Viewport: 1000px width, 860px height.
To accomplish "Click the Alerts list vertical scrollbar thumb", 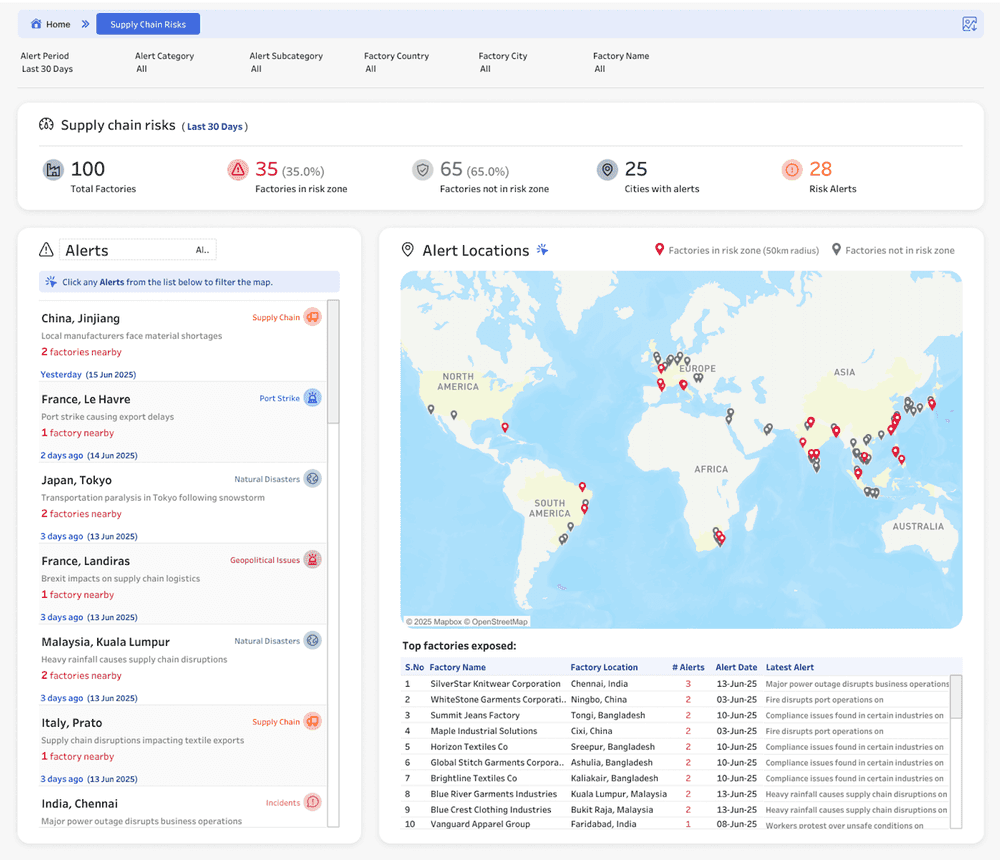I will (x=333, y=362).
